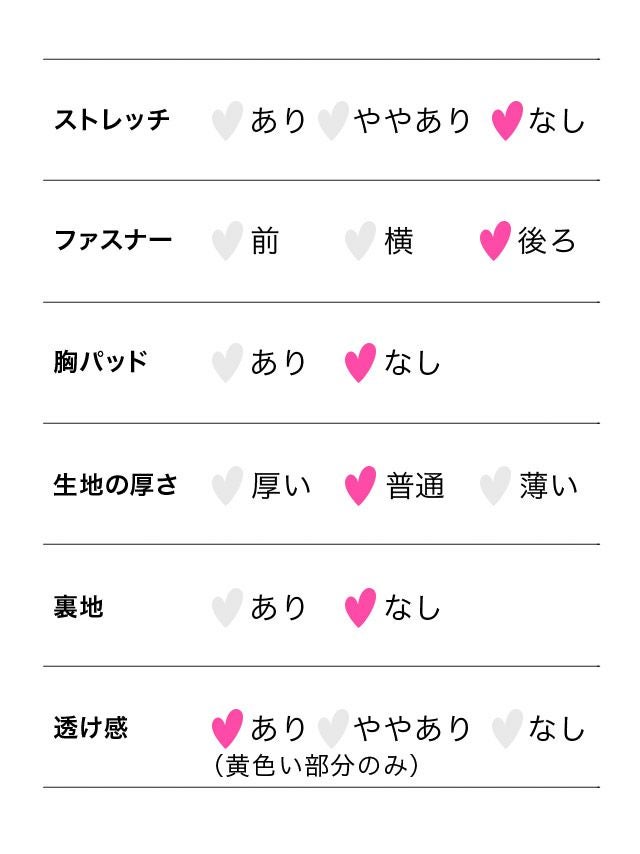Click the gray heart for 裏地 あり
Viewport: 640px width, 854px height.
(227, 608)
